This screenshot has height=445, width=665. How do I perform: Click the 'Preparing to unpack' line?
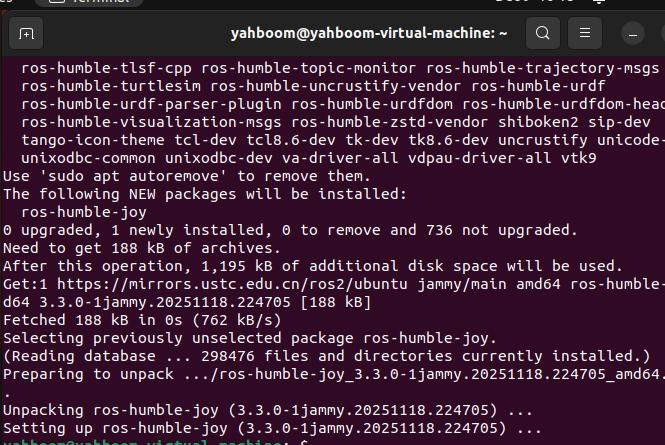[334, 374]
